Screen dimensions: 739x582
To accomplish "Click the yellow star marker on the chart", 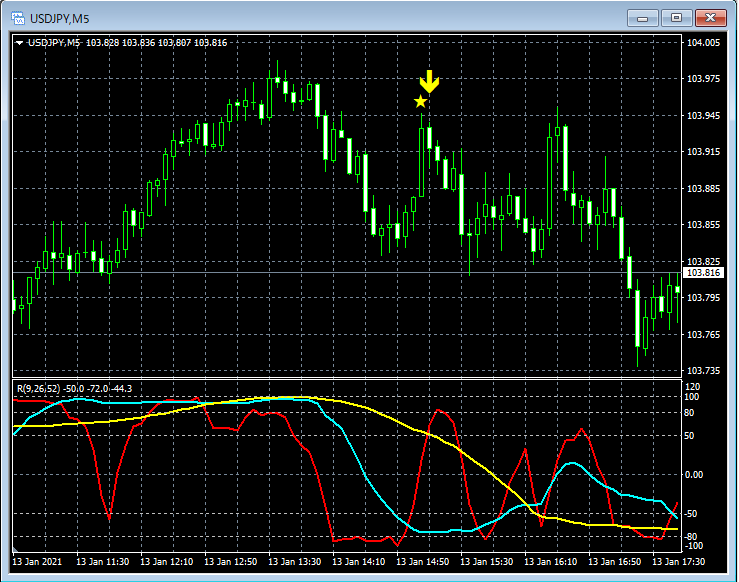I will point(420,101).
